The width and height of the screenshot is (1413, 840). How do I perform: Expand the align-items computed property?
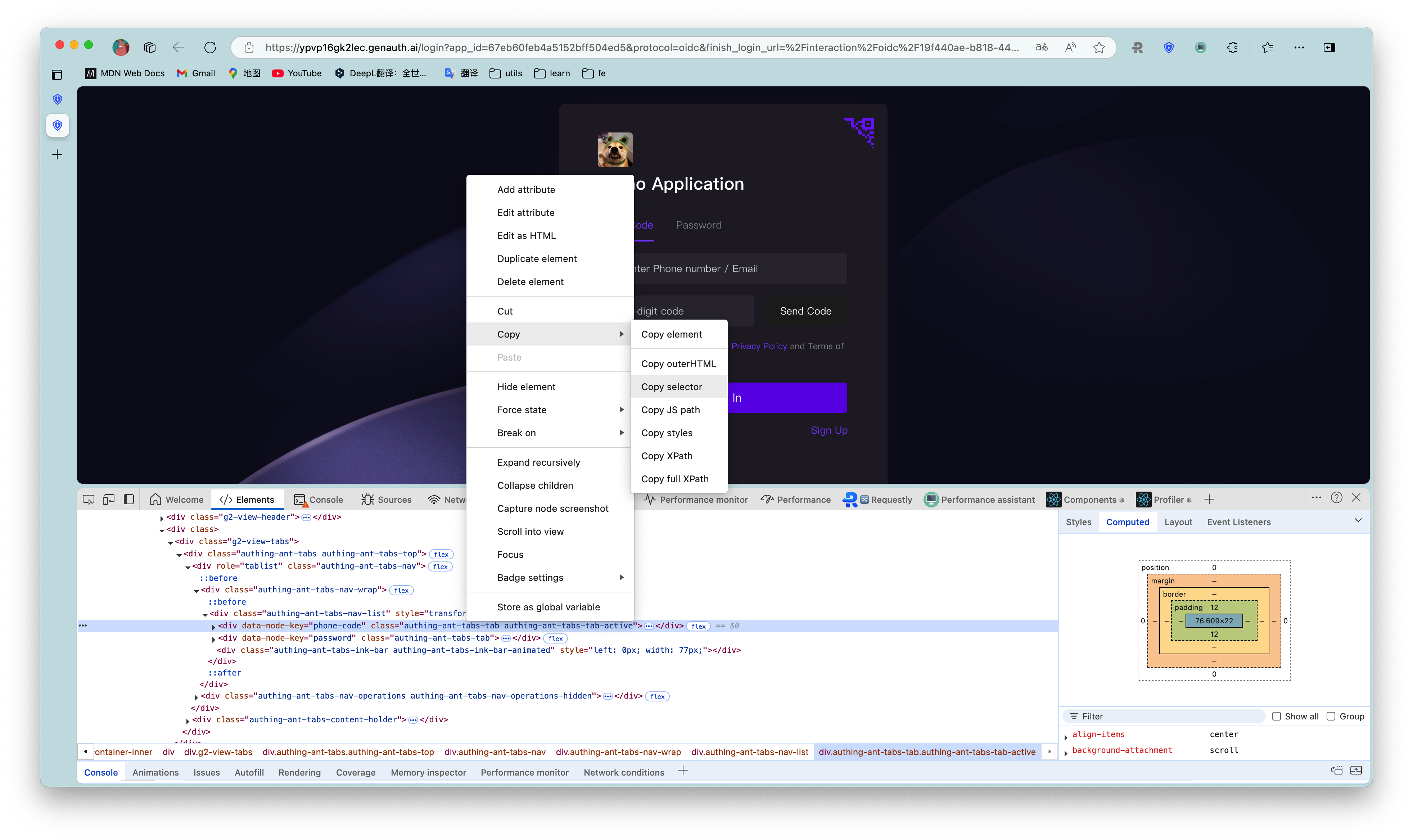tap(1066, 736)
